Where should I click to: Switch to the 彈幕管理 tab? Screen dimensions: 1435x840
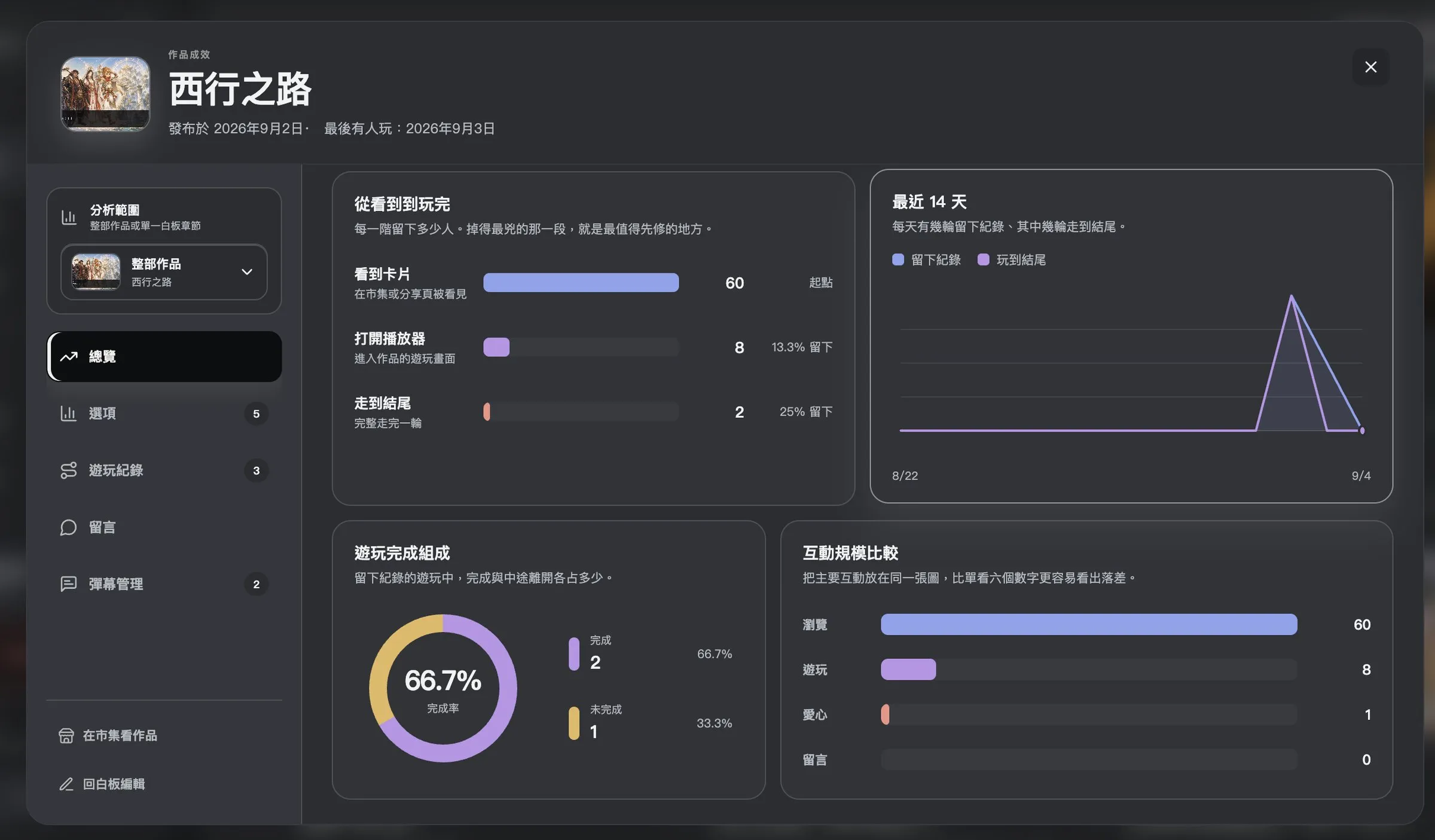[164, 584]
